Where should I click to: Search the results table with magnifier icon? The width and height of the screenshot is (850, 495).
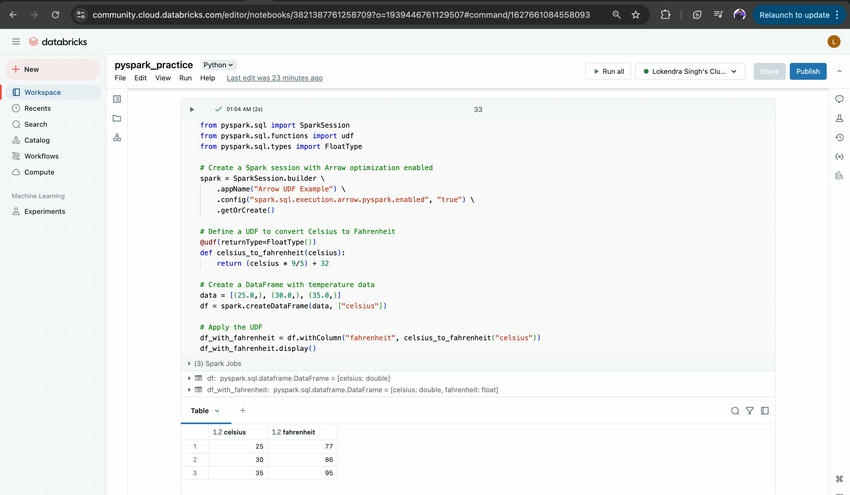(735, 411)
